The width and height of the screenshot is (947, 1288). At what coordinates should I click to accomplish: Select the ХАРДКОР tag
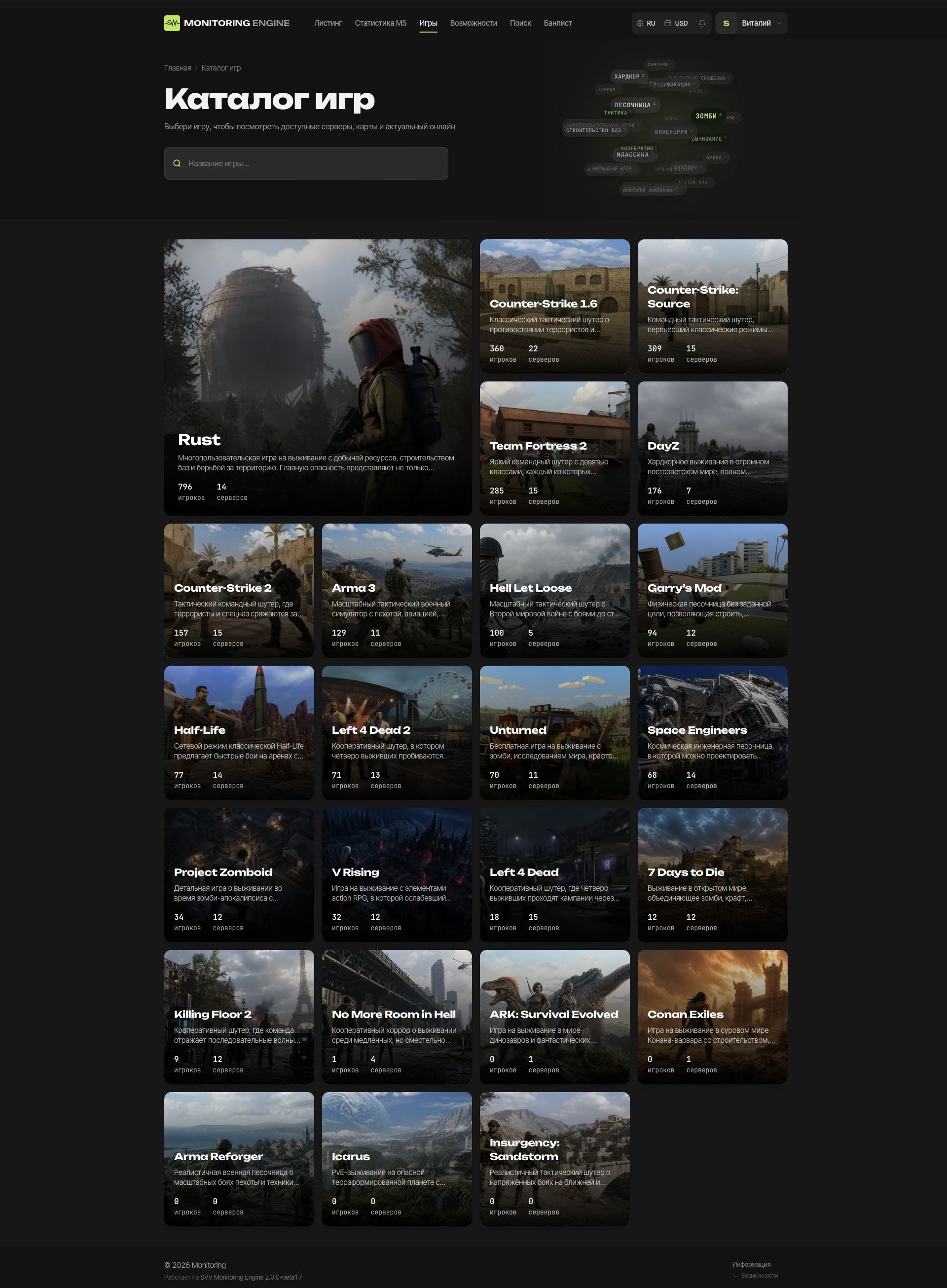coord(628,76)
